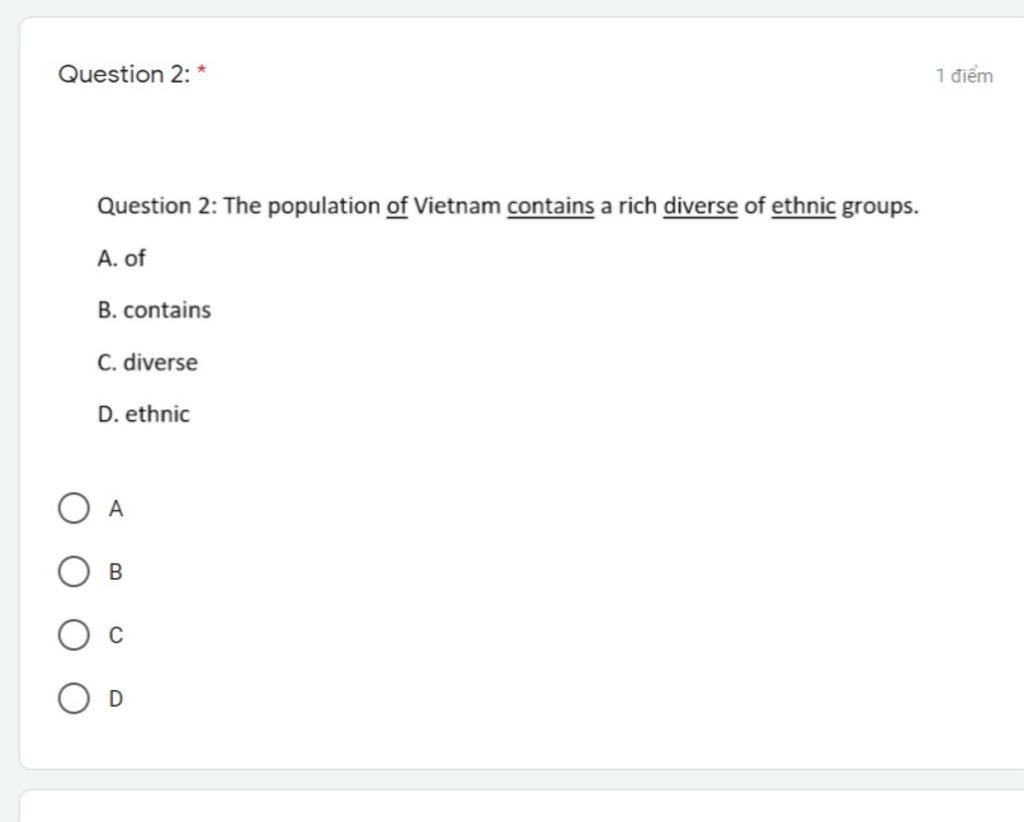Click the letter D label beside radio

click(116, 699)
